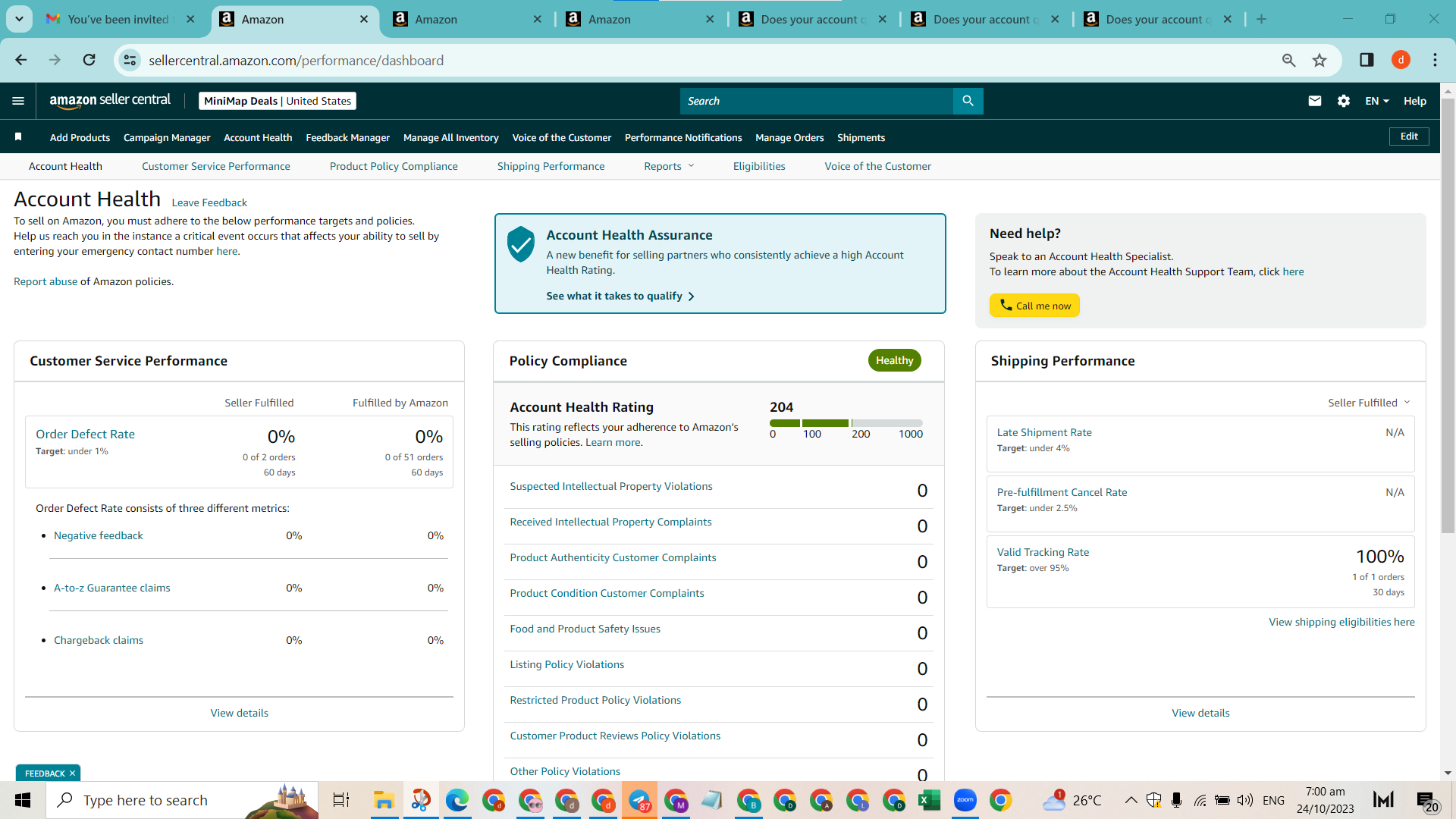Screen dimensions: 1456x819
Task: Click See what it takes to qualify
Action: pos(620,296)
